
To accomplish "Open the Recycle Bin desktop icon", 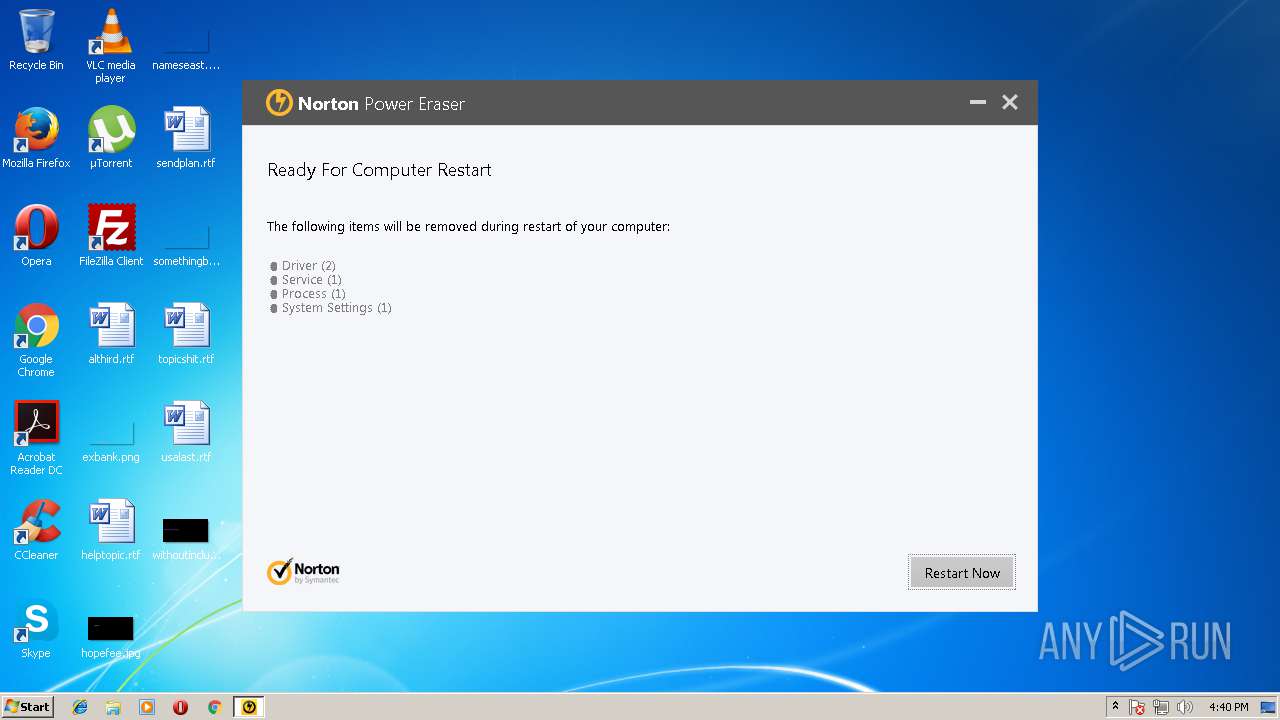I will (x=36, y=40).
